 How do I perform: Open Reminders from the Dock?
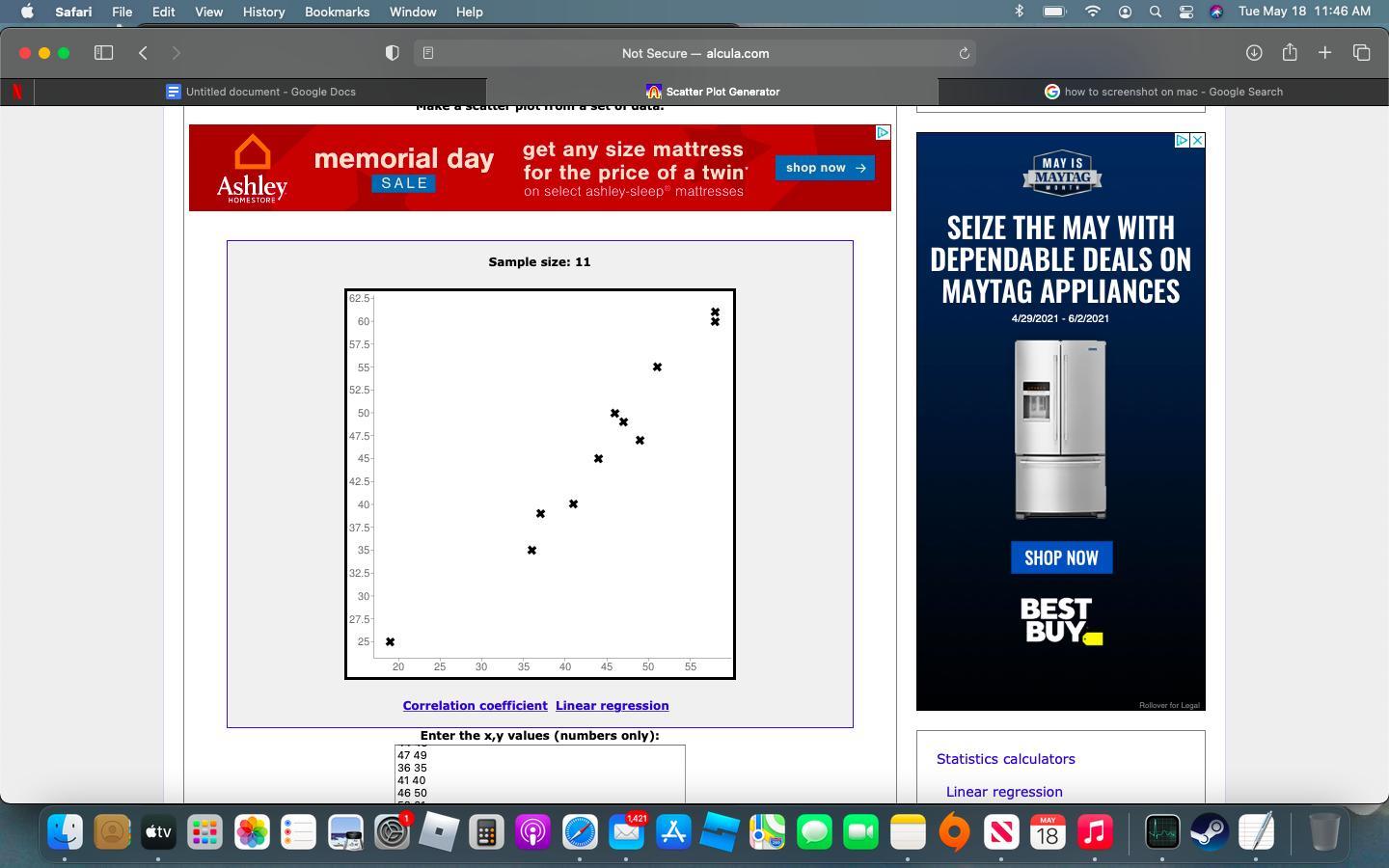tap(298, 831)
